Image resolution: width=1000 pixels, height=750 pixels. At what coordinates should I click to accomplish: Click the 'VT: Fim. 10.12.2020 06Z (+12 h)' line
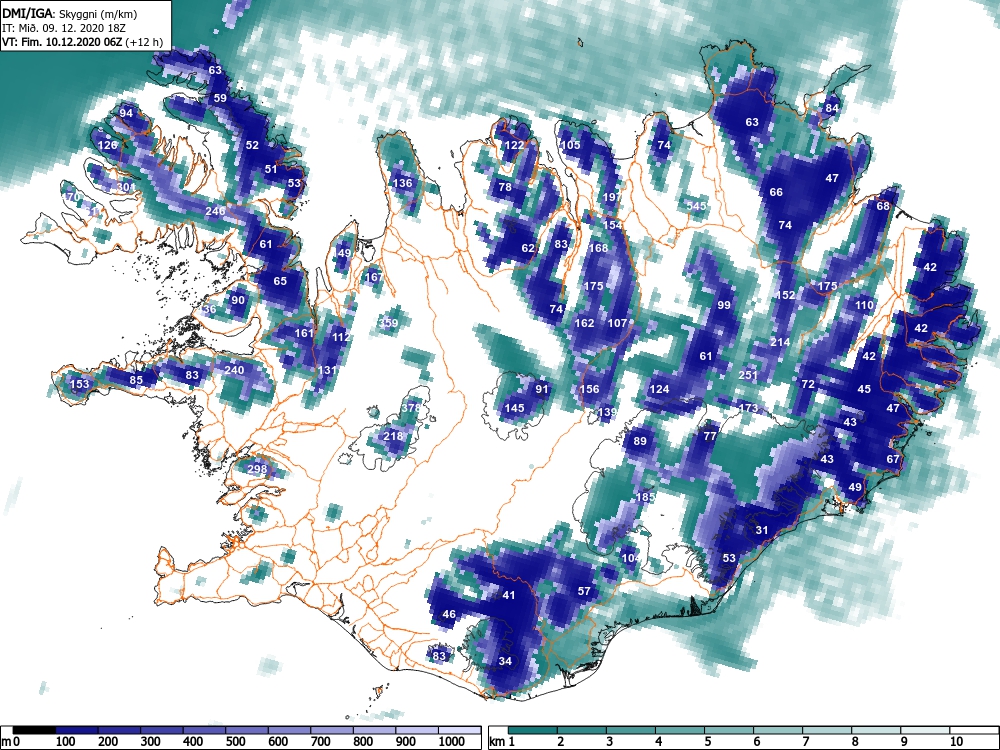tap(82, 42)
